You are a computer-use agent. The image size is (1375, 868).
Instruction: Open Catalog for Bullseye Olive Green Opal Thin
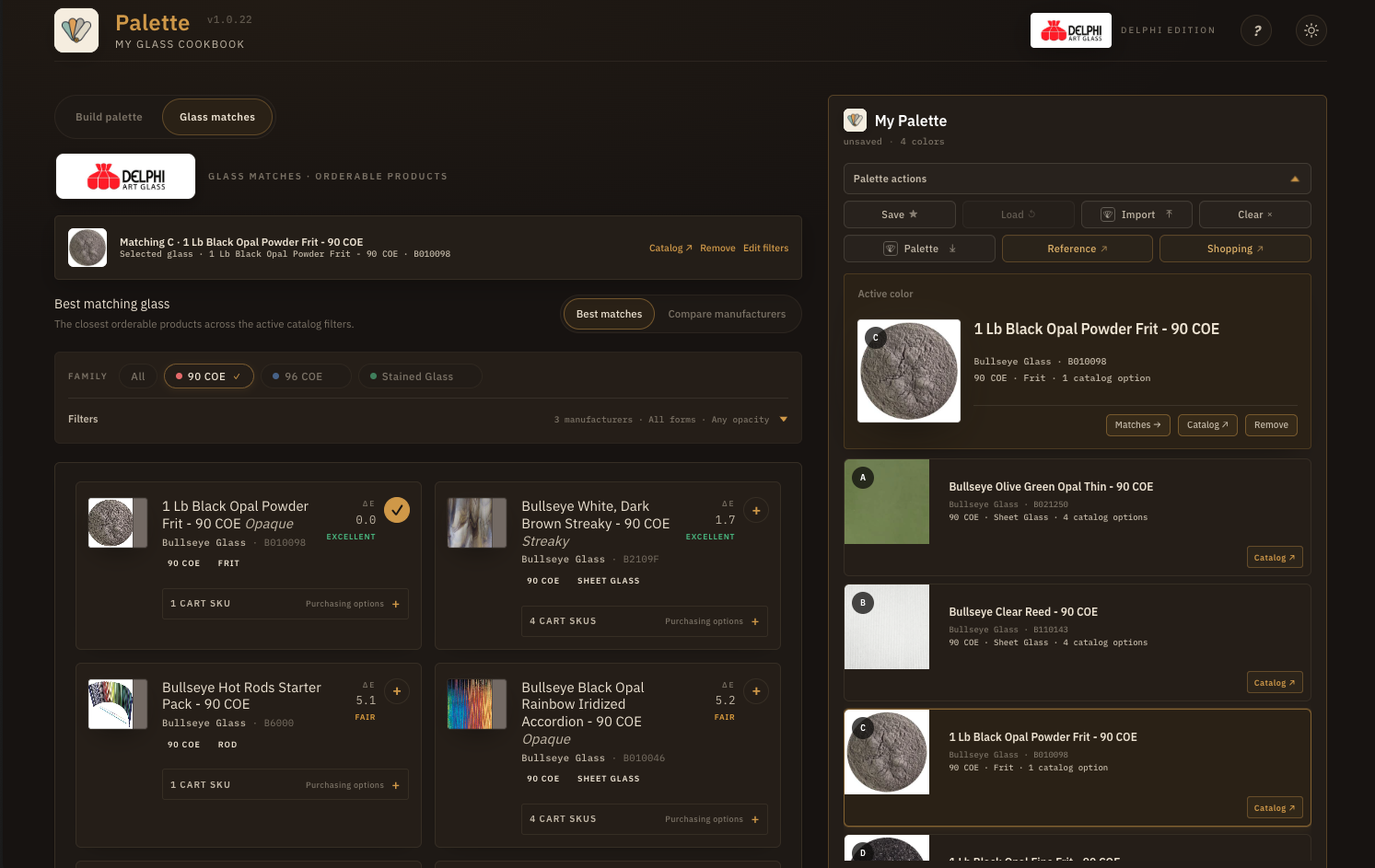pos(1275,558)
